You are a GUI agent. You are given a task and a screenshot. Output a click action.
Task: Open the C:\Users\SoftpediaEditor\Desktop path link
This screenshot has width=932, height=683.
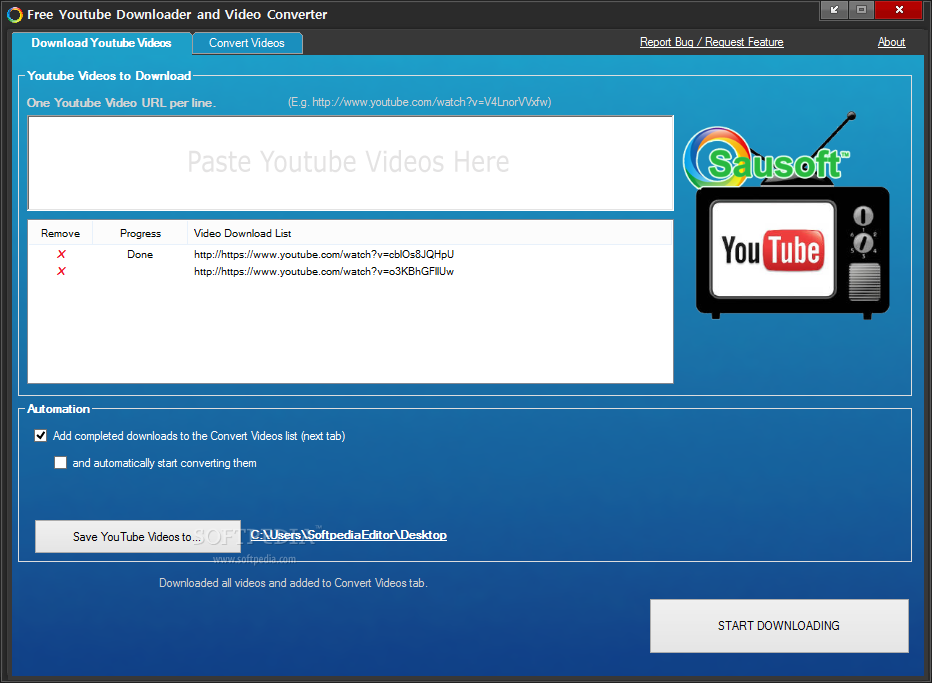pos(348,535)
